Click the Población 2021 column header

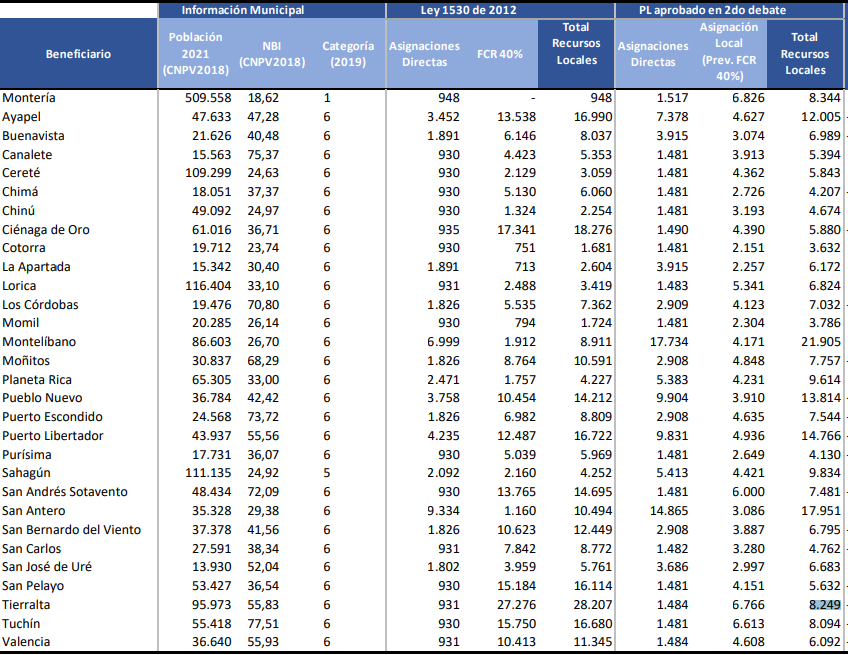tap(196, 54)
